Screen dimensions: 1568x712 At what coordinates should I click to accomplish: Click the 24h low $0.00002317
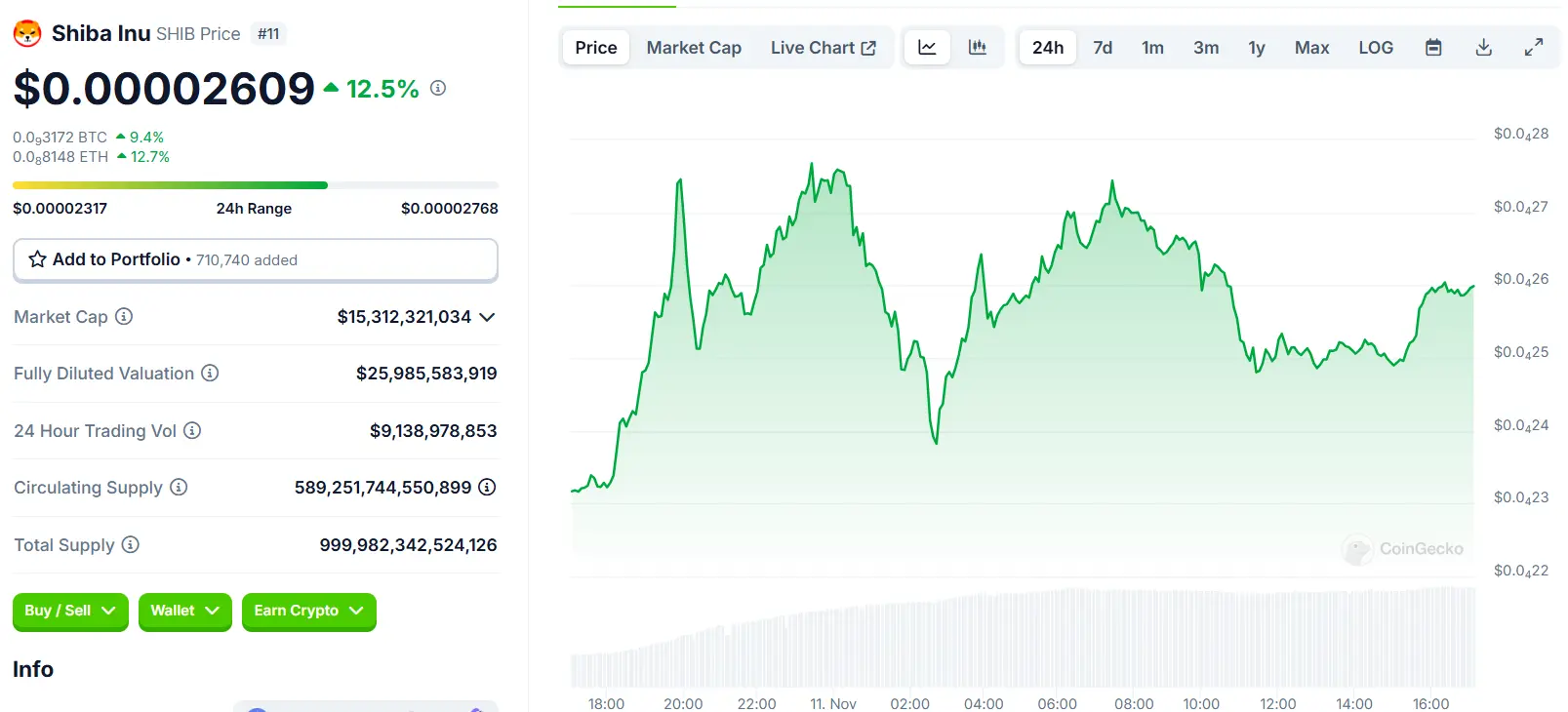pyautogui.click(x=60, y=209)
